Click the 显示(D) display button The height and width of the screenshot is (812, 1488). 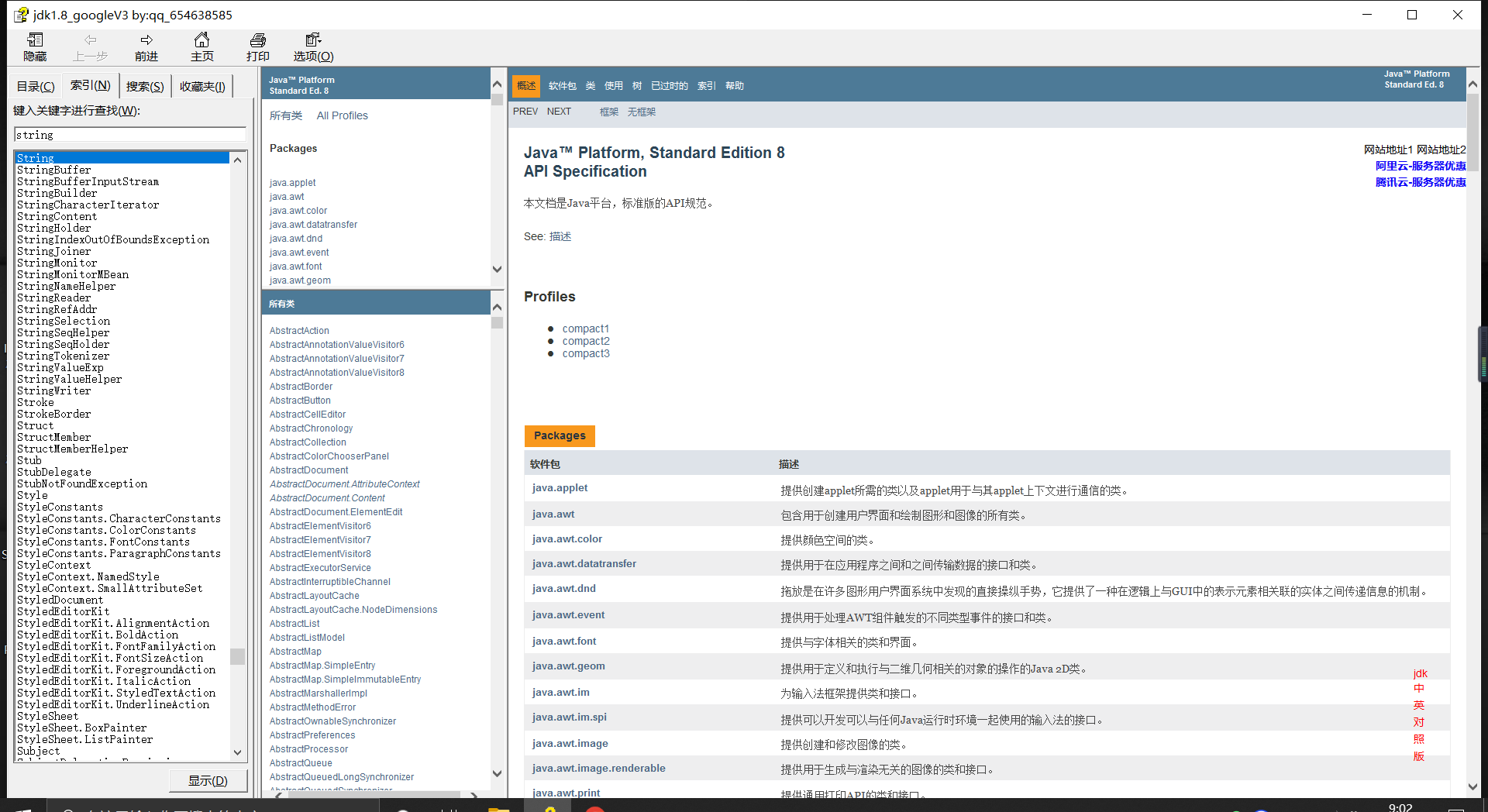208,780
